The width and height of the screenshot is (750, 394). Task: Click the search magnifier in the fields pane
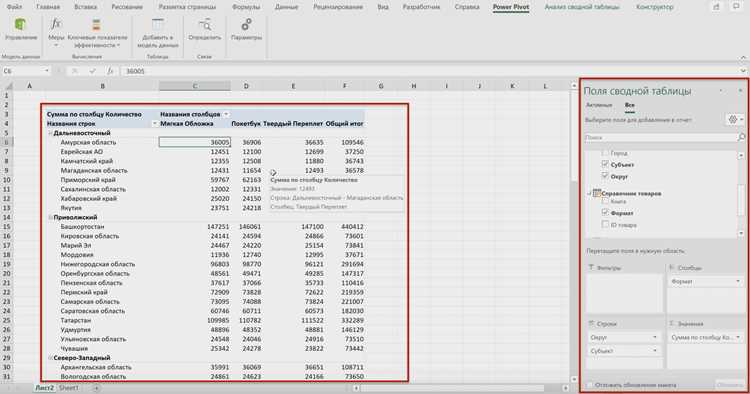pyautogui.click(x=741, y=137)
